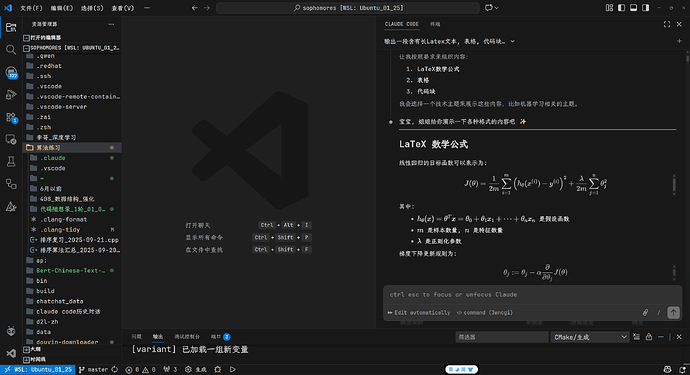Toggle the primary side bar layout button
This screenshot has width=690, height=375.
[621, 8]
